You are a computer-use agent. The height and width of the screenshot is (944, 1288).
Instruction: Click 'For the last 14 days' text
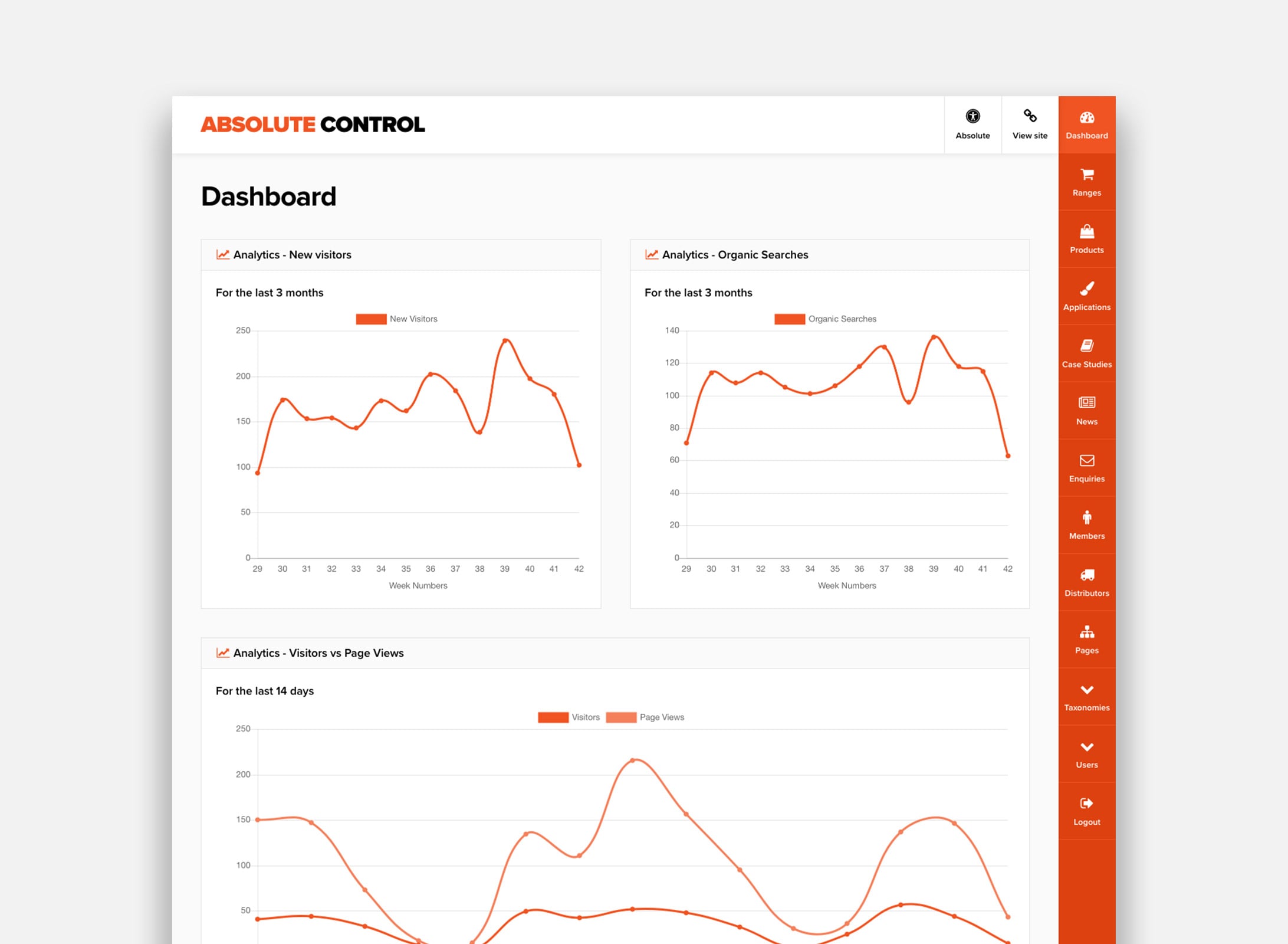(x=265, y=691)
